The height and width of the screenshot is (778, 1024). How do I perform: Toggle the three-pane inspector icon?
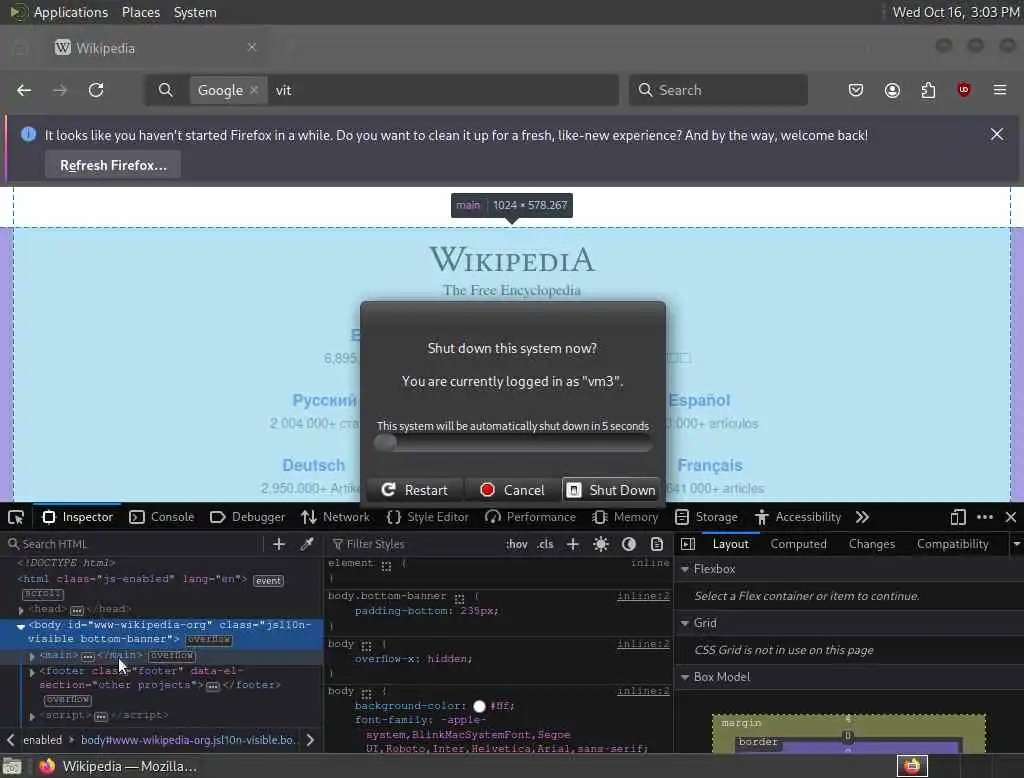(688, 543)
